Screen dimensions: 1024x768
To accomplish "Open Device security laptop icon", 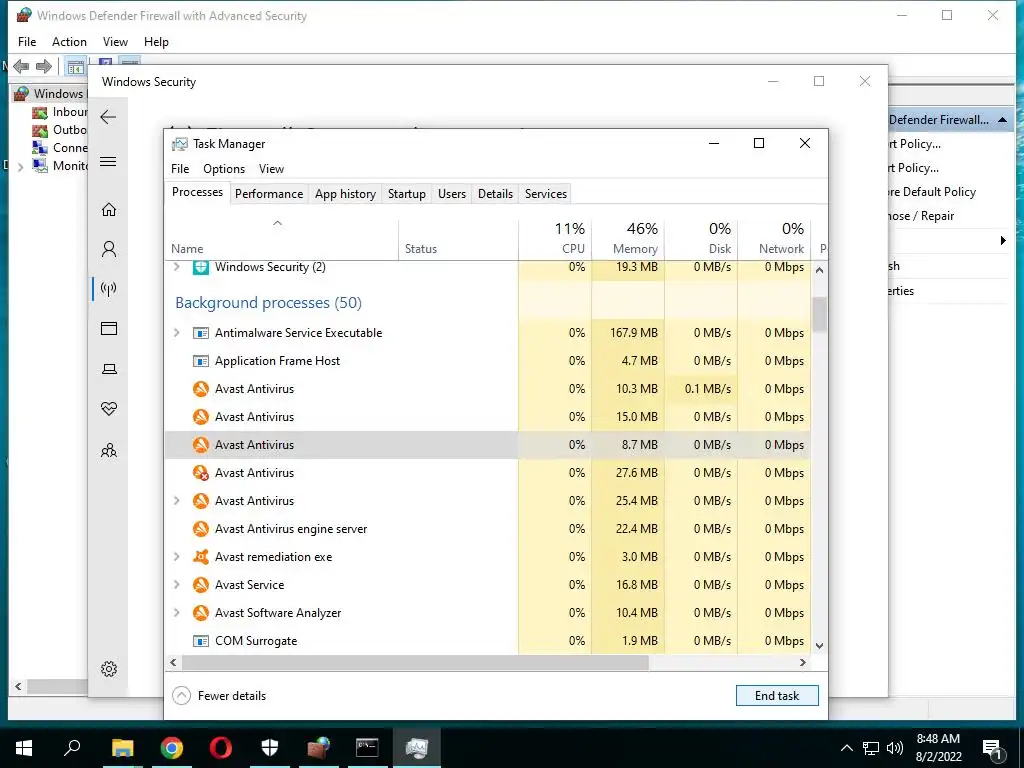I will [x=109, y=369].
